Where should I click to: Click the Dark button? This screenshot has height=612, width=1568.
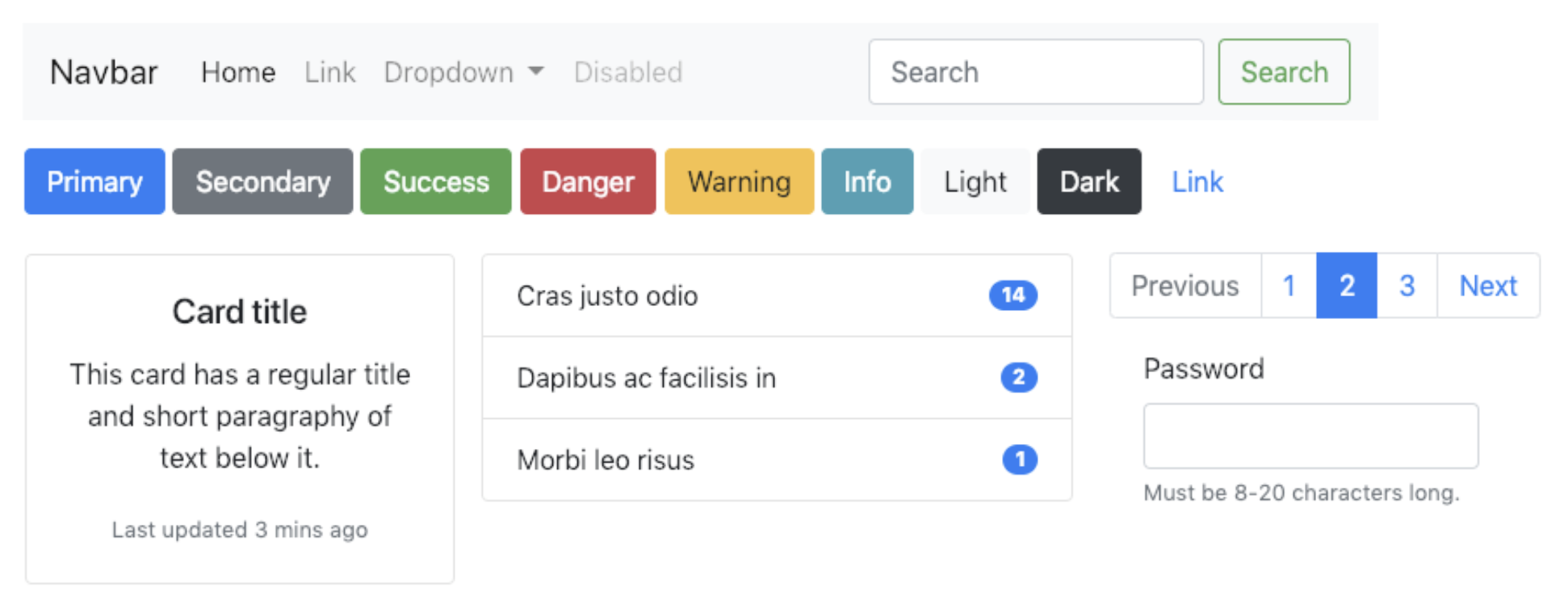click(x=1089, y=182)
